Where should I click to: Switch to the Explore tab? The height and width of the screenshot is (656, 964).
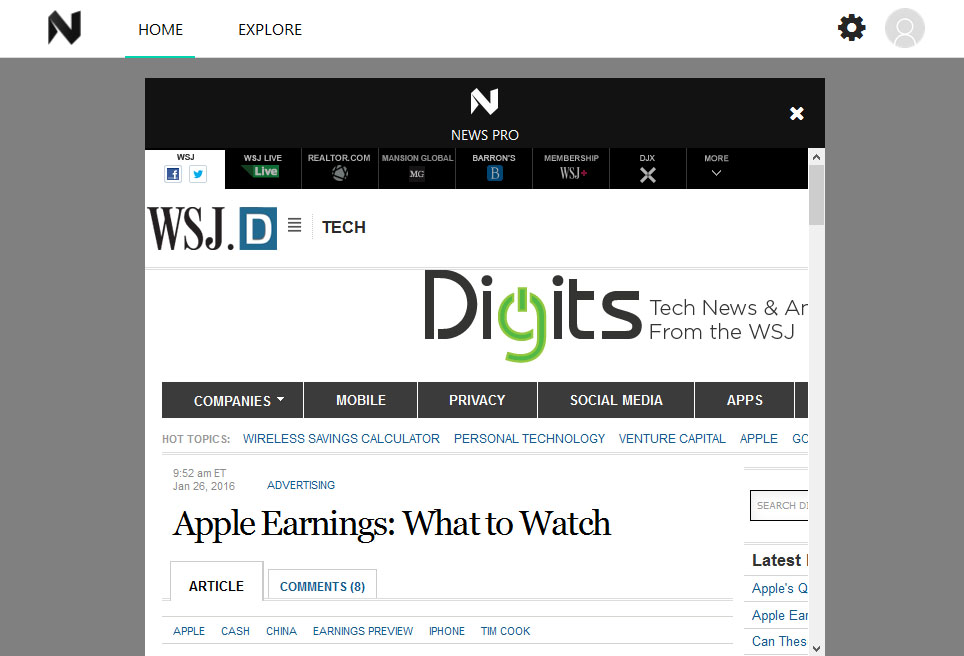click(270, 30)
